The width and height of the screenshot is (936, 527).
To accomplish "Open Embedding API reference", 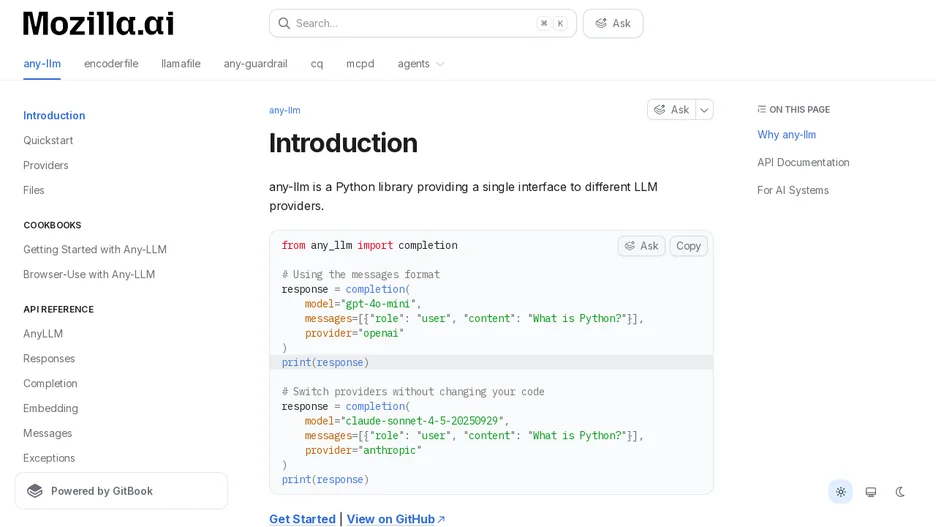I will point(51,408).
